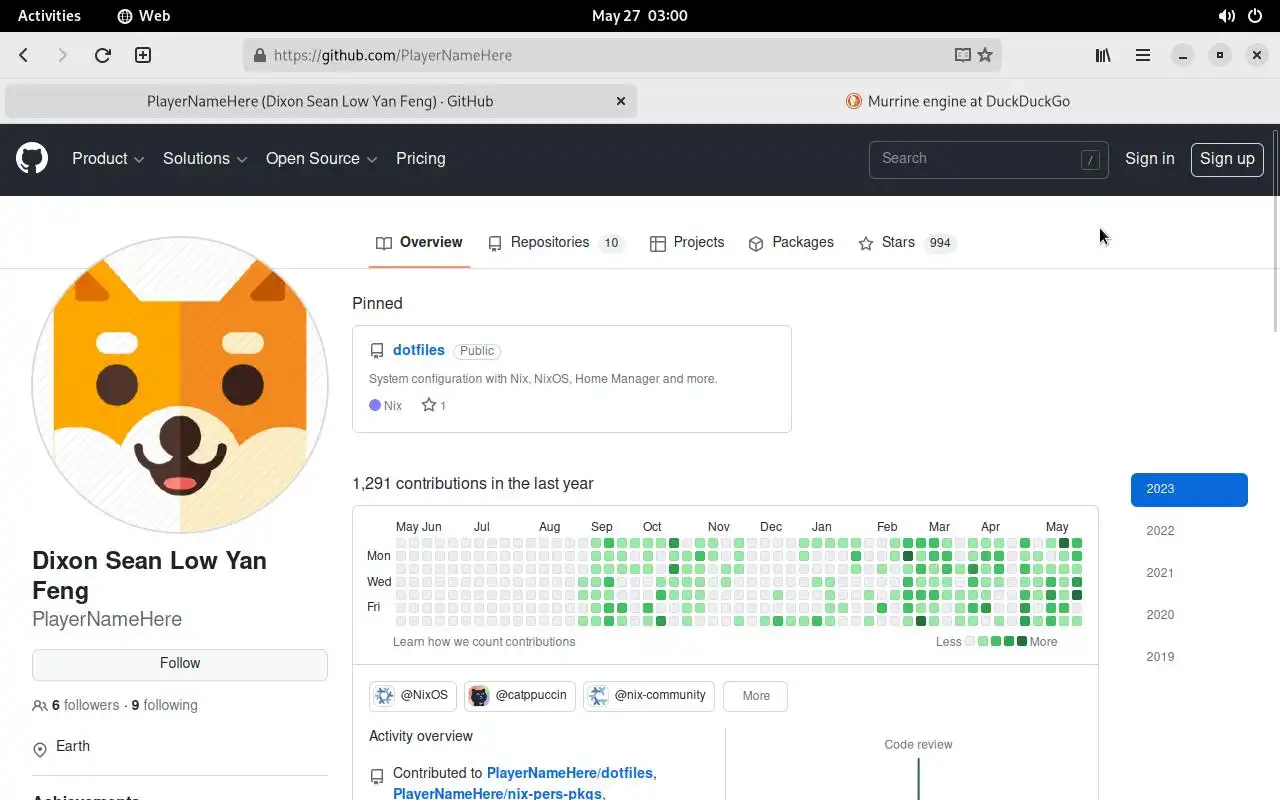Open the browser hamburger menu

click(1142, 55)
